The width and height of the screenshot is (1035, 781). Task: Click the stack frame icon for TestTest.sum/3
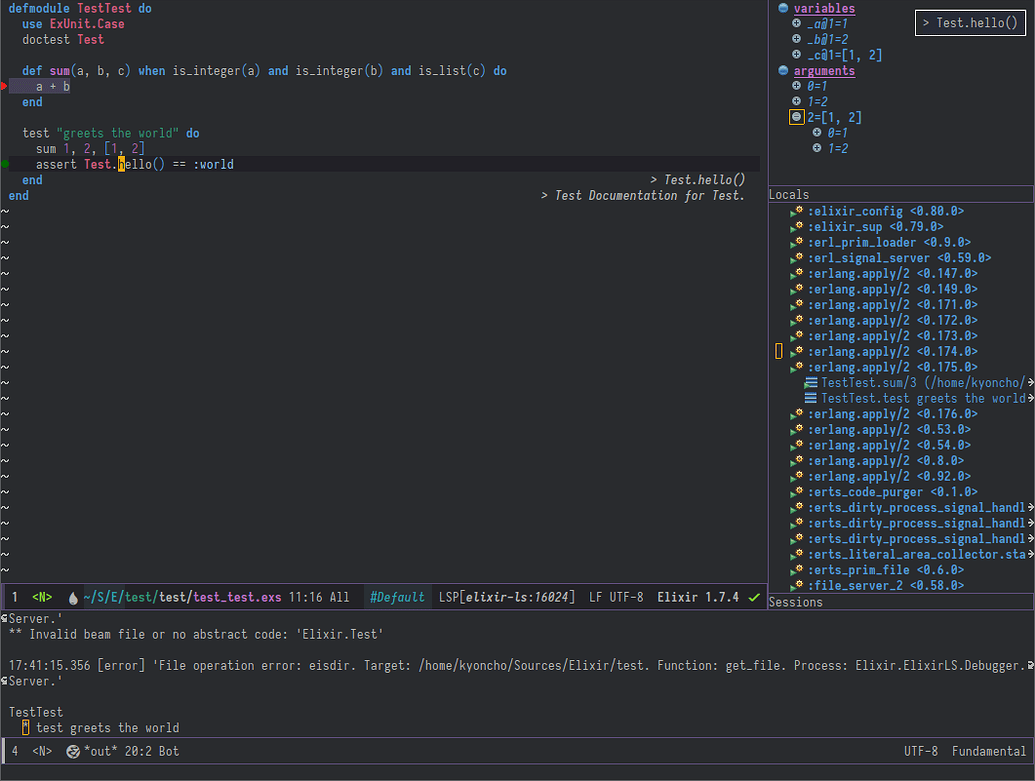(811, 382)
